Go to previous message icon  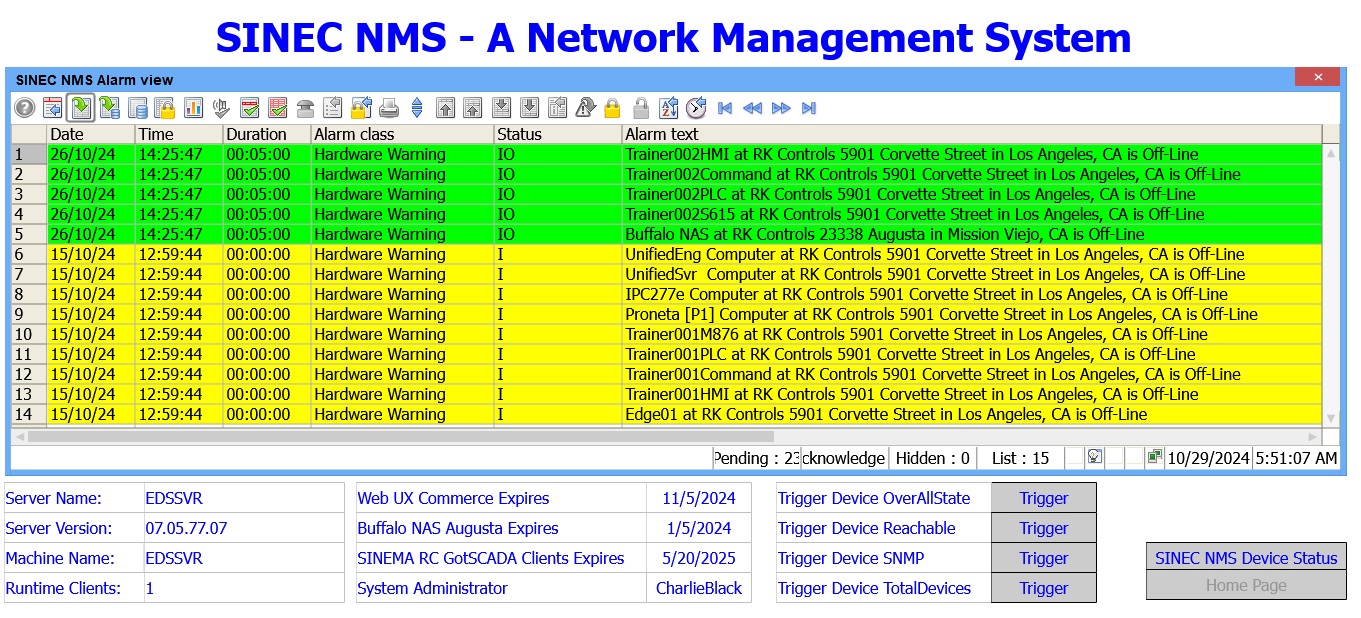pos(472,108)
